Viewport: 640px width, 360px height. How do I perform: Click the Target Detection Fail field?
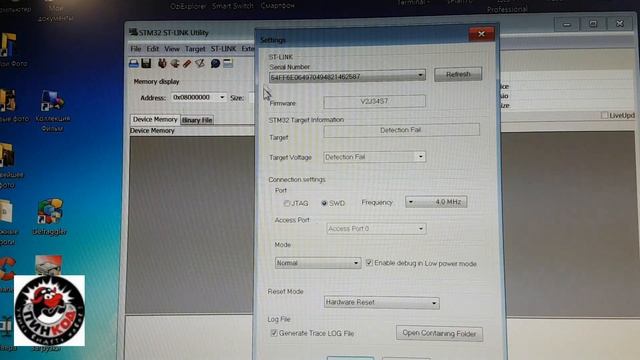pyautogui.click(x=401, y=130)
